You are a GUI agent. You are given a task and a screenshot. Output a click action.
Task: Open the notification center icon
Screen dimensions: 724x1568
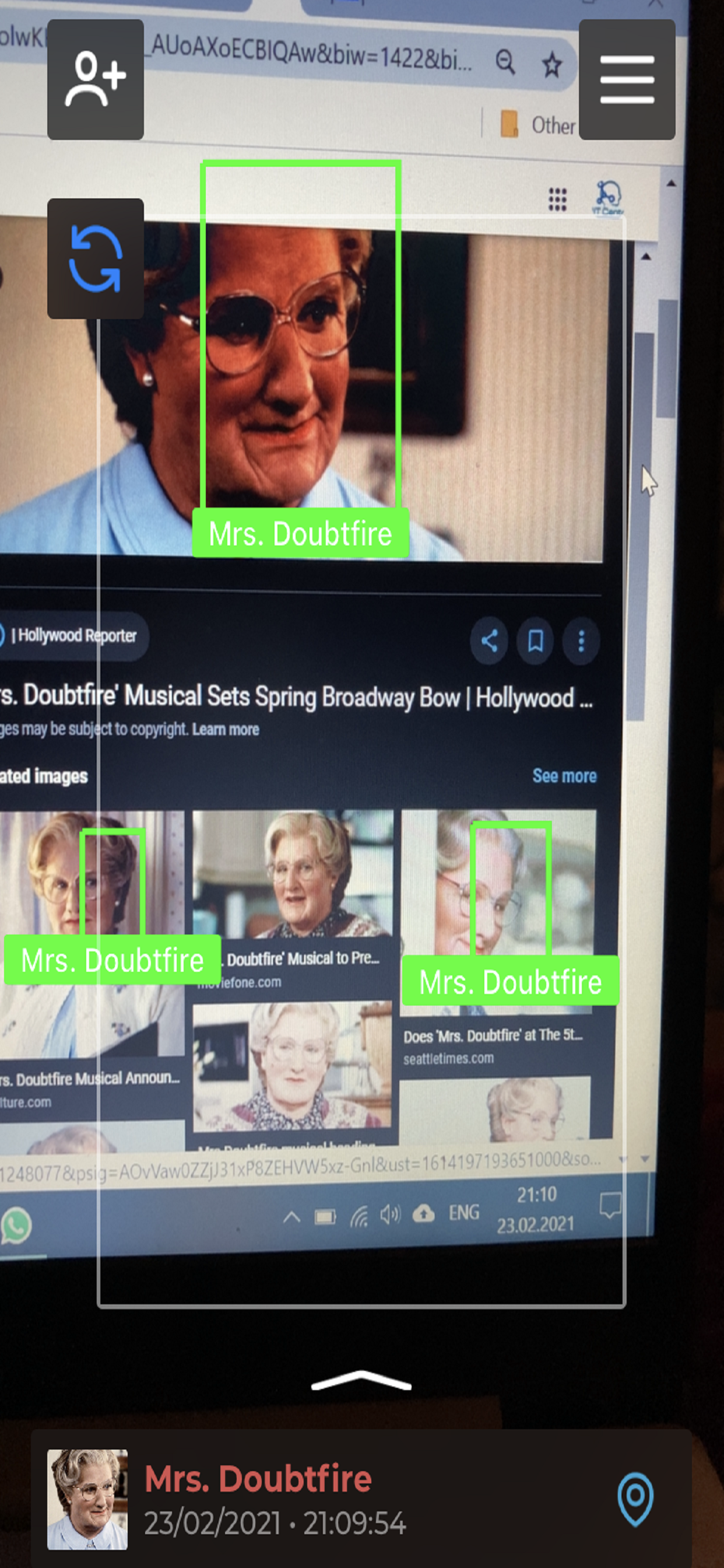(x=610, y=1206)
